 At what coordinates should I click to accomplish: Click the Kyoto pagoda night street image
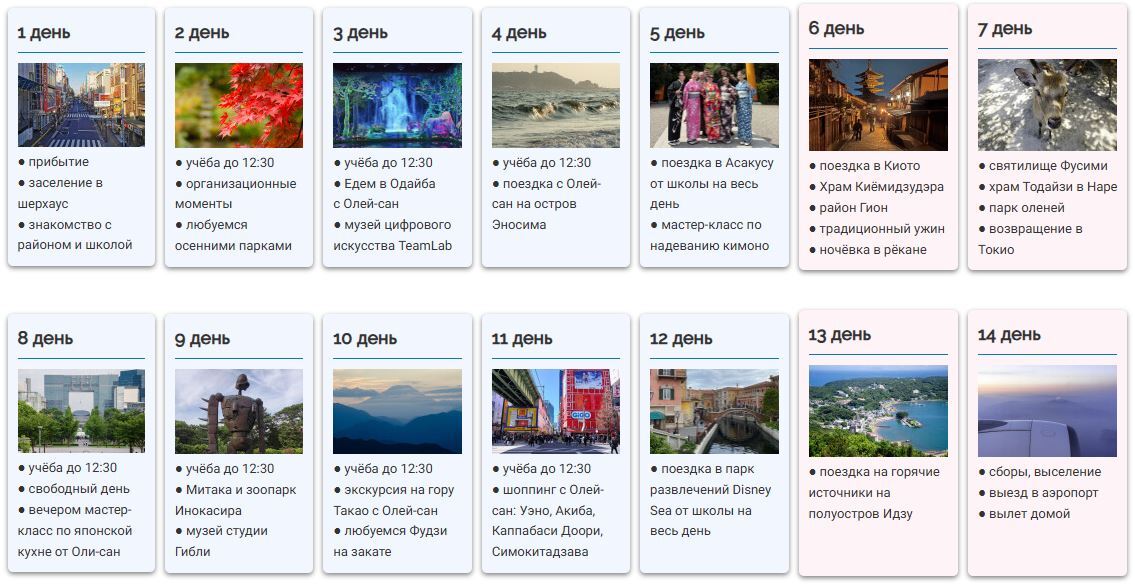tap(878, 105)
